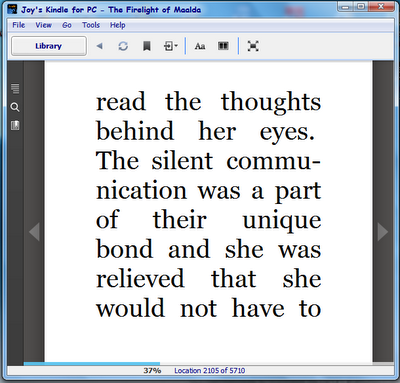Open the search magnifier in sidebar

click(15, 107)
